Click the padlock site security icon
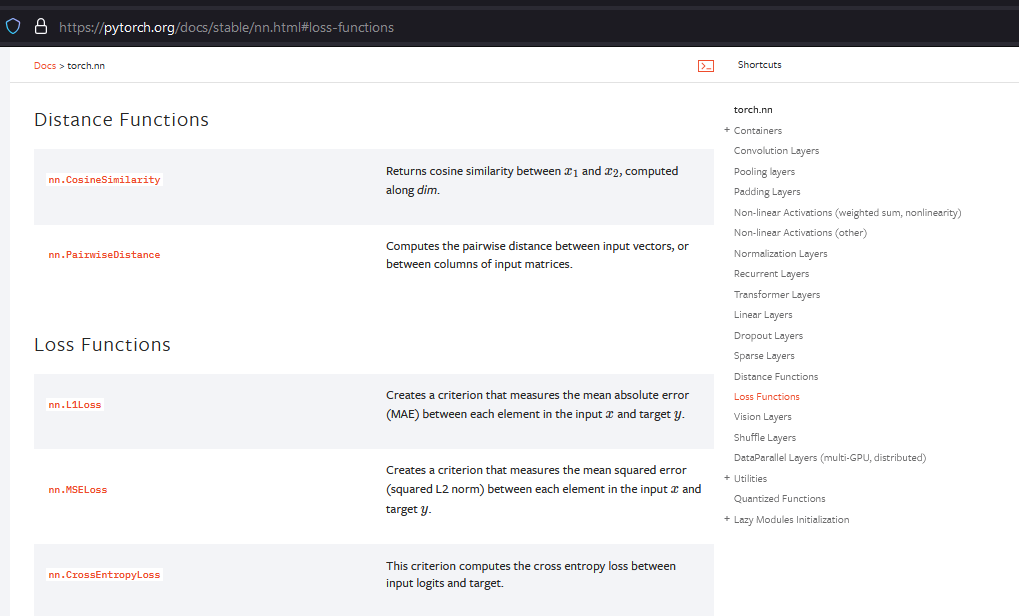The width and height of the screenshot is (1019, 616). tap(41, 27)
